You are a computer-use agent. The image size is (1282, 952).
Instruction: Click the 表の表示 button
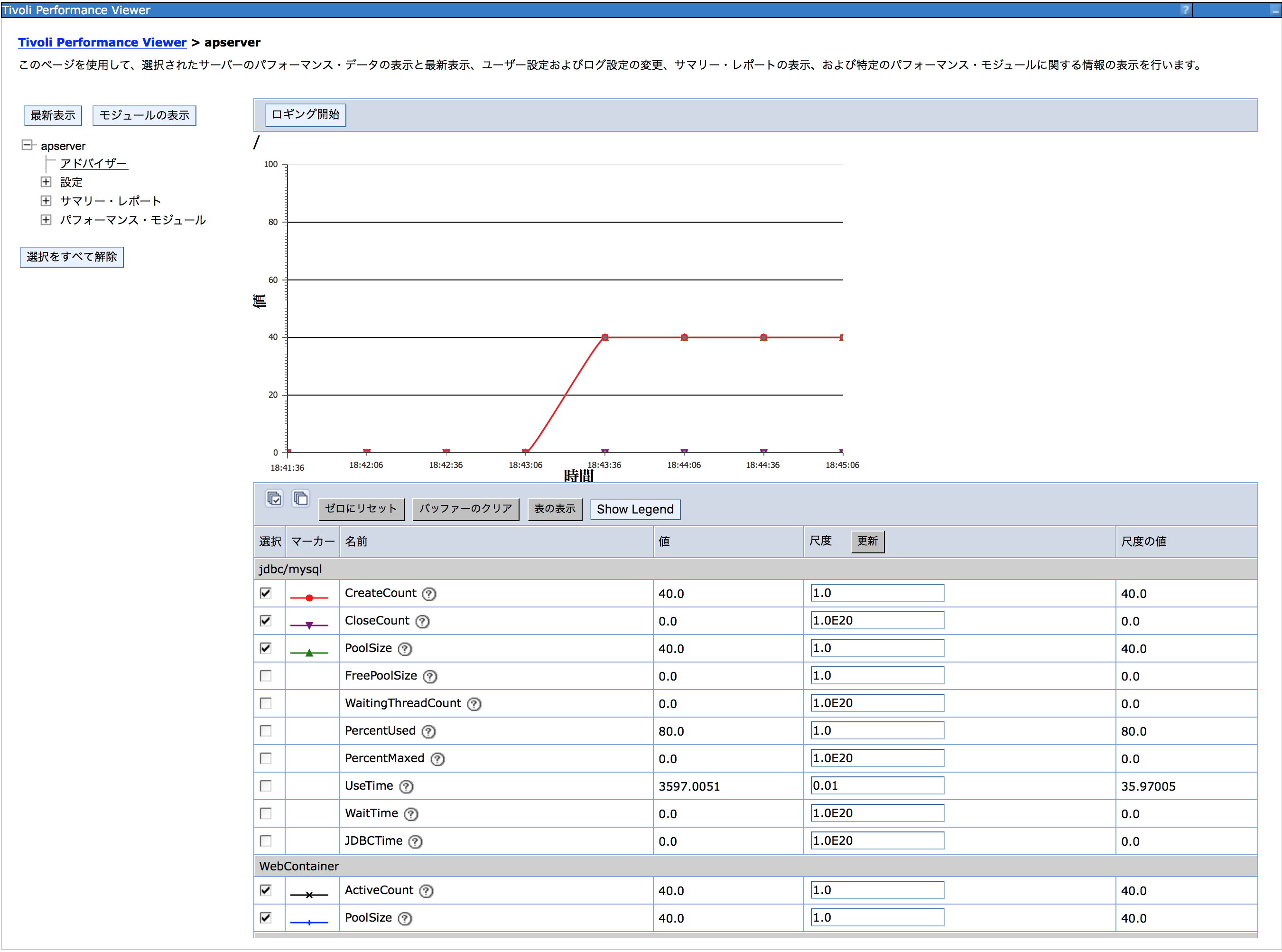554,509
